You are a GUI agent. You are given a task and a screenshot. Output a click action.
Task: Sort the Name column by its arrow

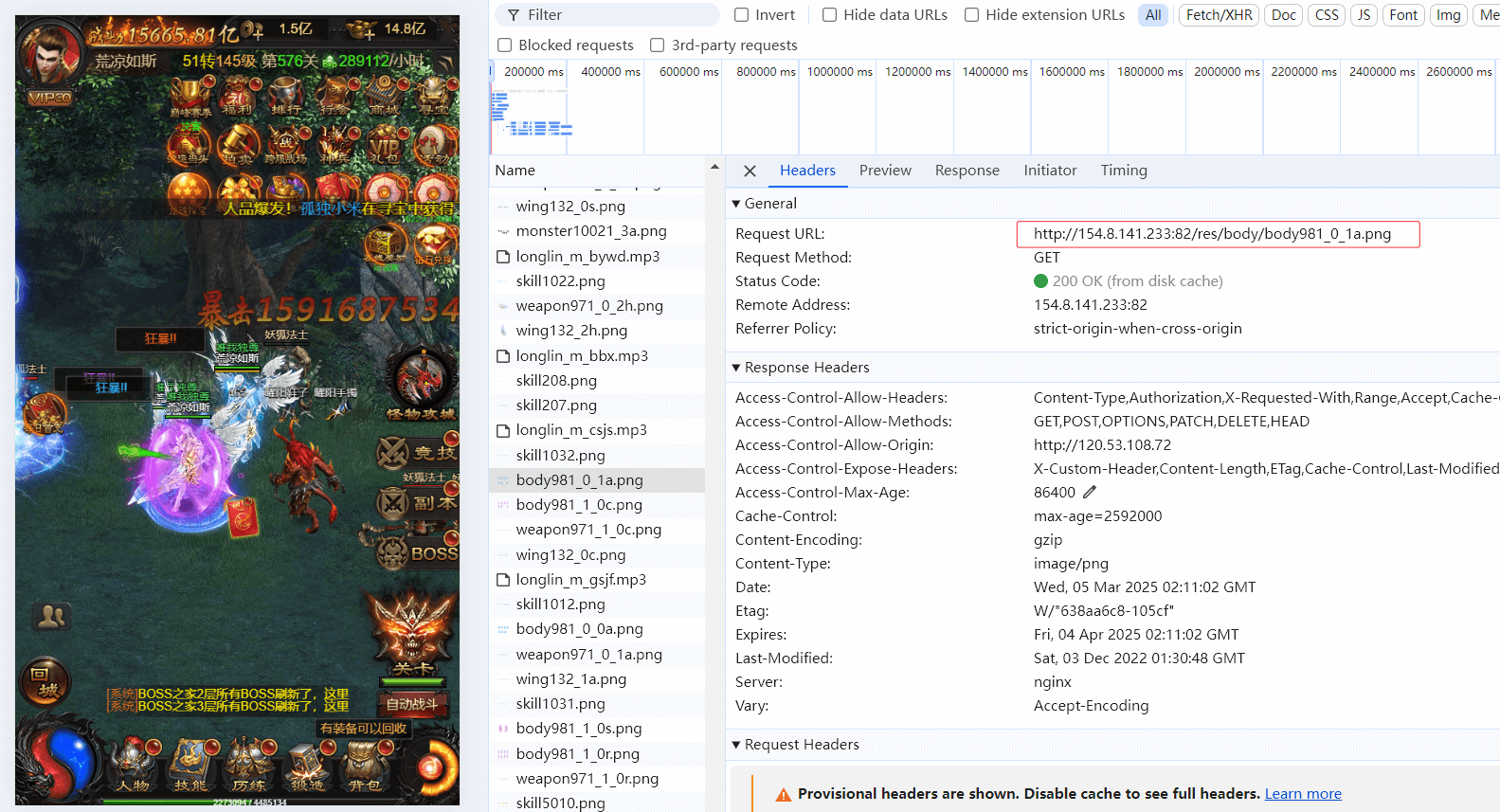pyautogui.click(x=714, y=168)
